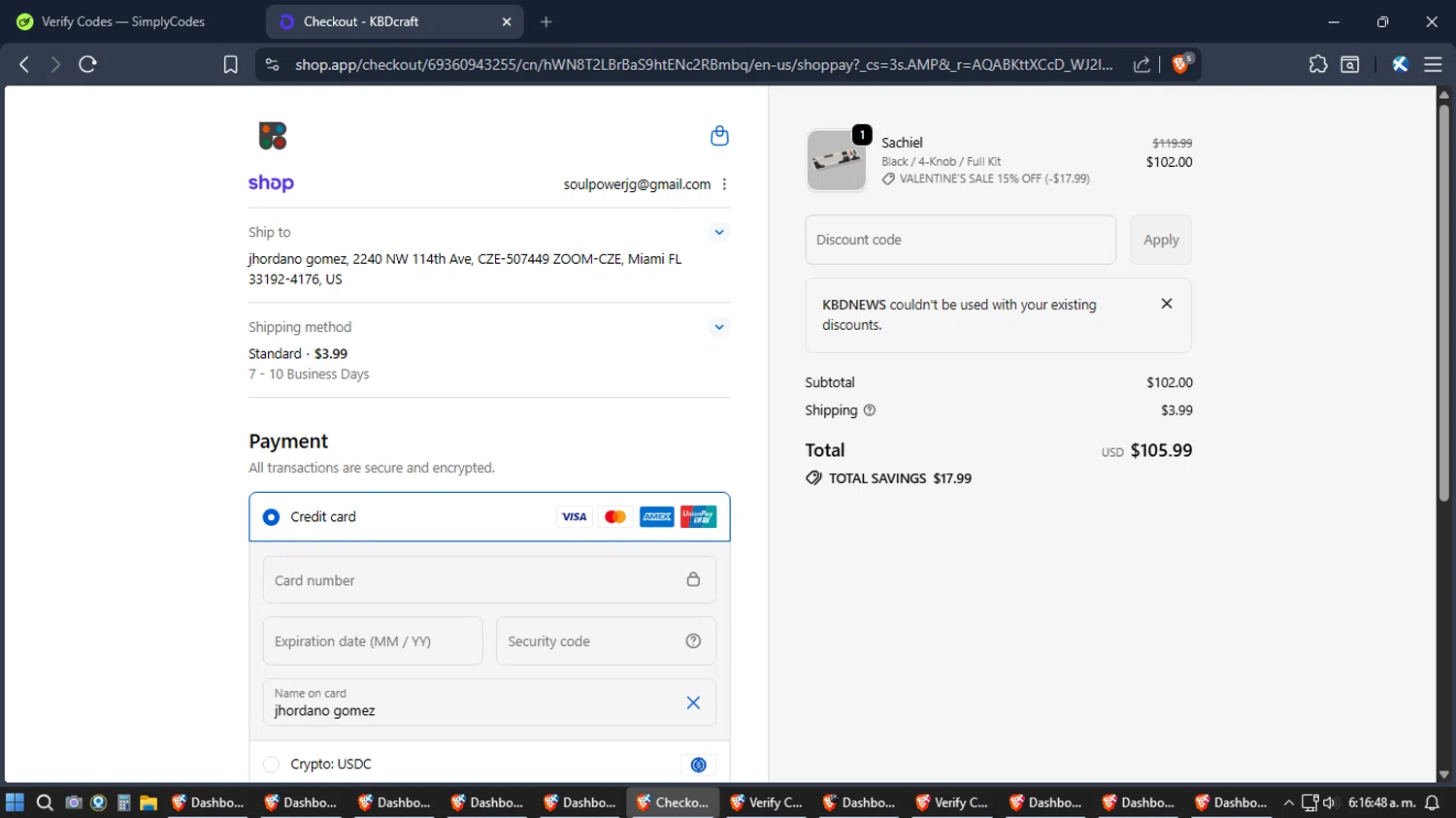
Task: Open the Security code help icon
Action: [693, 640]
